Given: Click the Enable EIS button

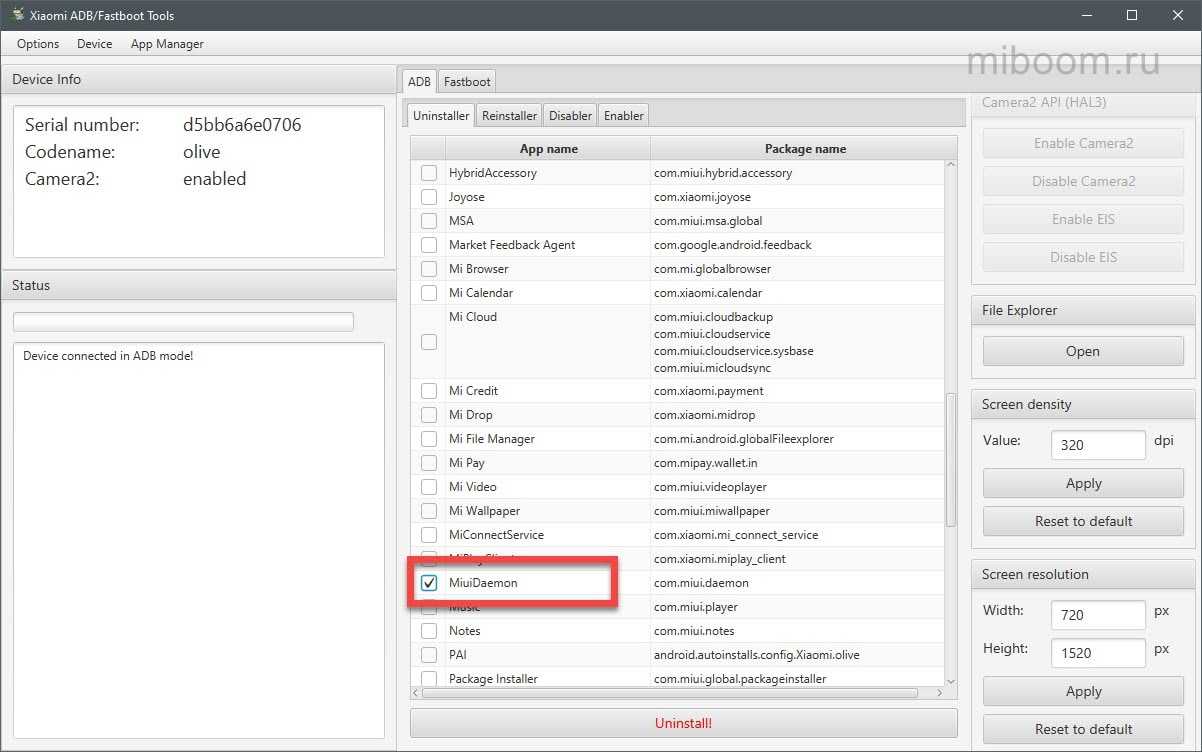Looking at the screenshot, I should (x=1083, y=219).
